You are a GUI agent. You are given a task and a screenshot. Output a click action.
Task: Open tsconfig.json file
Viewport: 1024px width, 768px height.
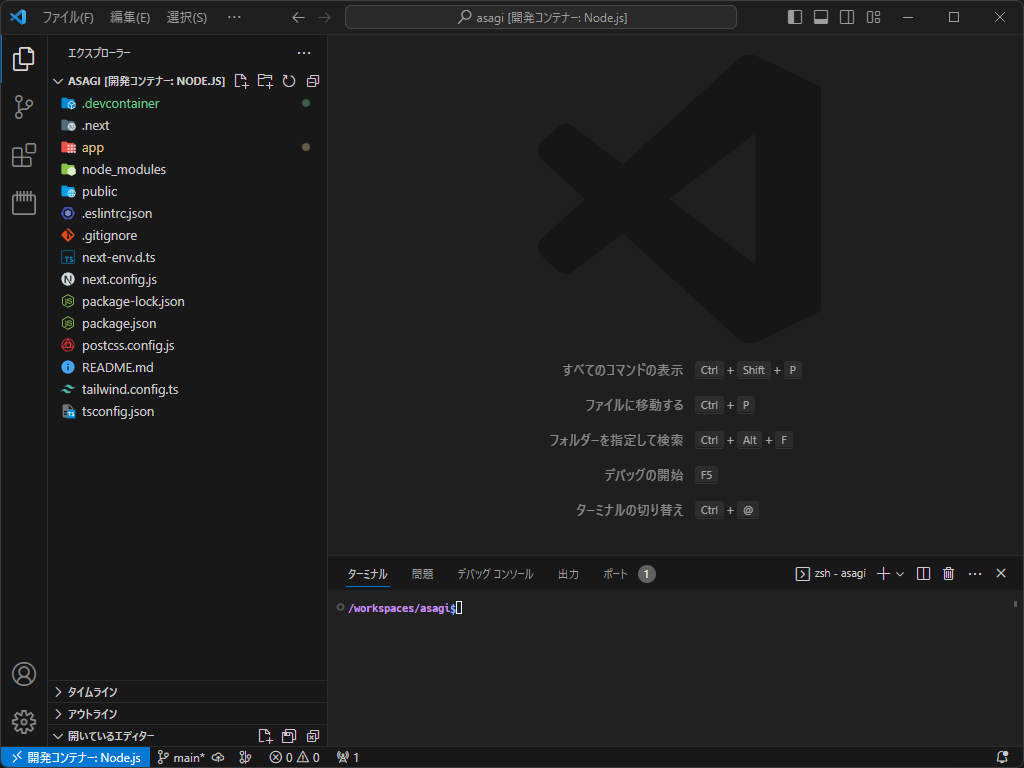[187, 411]
